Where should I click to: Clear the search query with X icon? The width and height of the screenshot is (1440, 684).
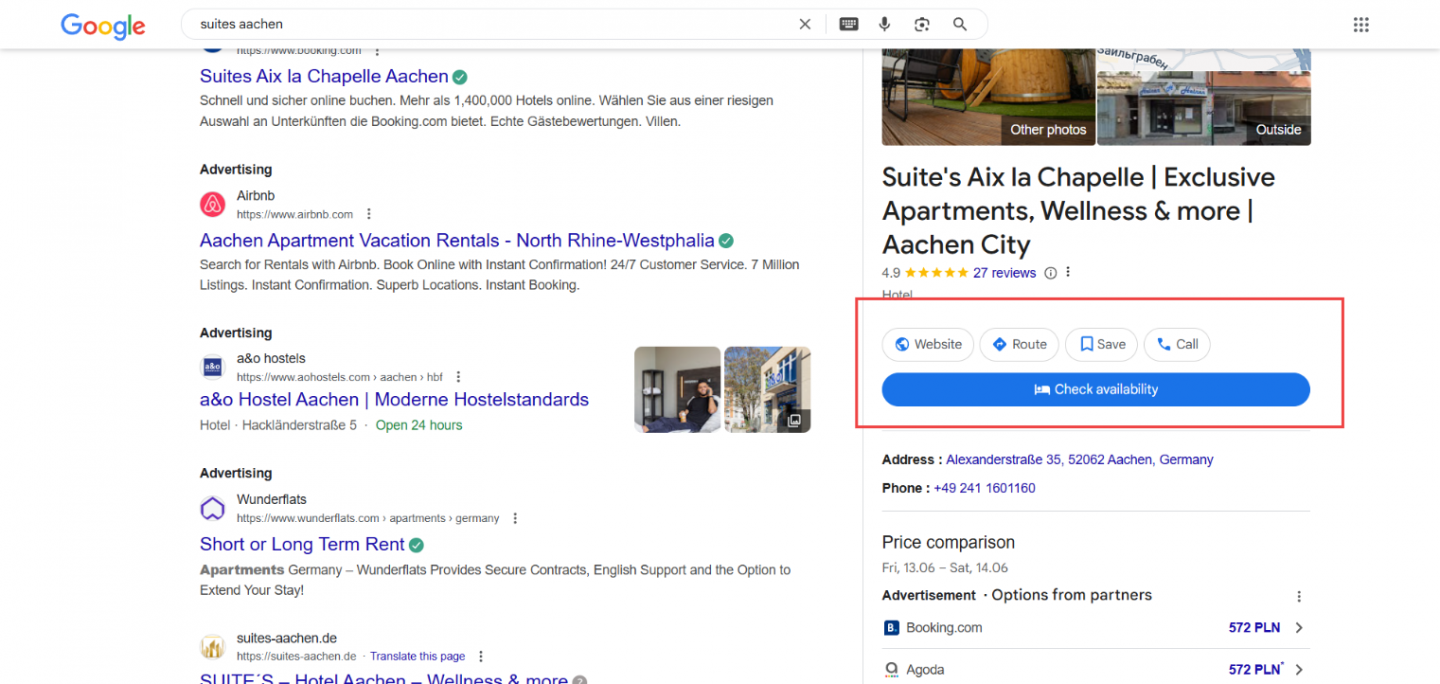pyautogui.click(x=805, y=24)
